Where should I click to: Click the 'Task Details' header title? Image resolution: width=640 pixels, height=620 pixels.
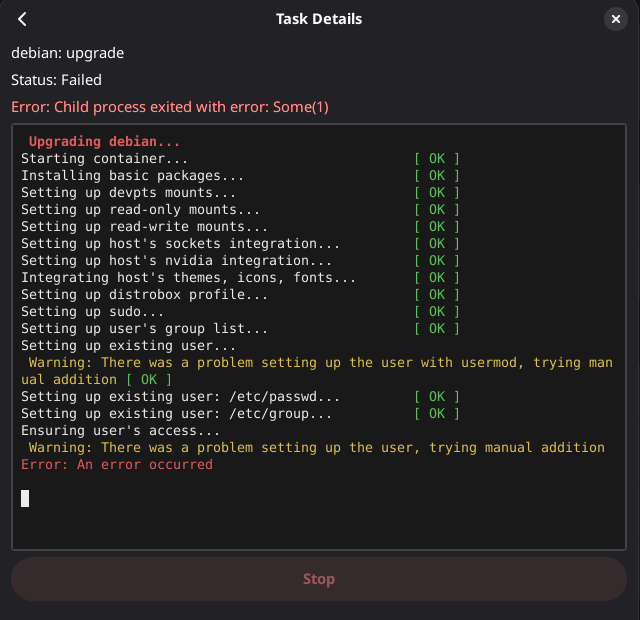click(x=319, y=19)
